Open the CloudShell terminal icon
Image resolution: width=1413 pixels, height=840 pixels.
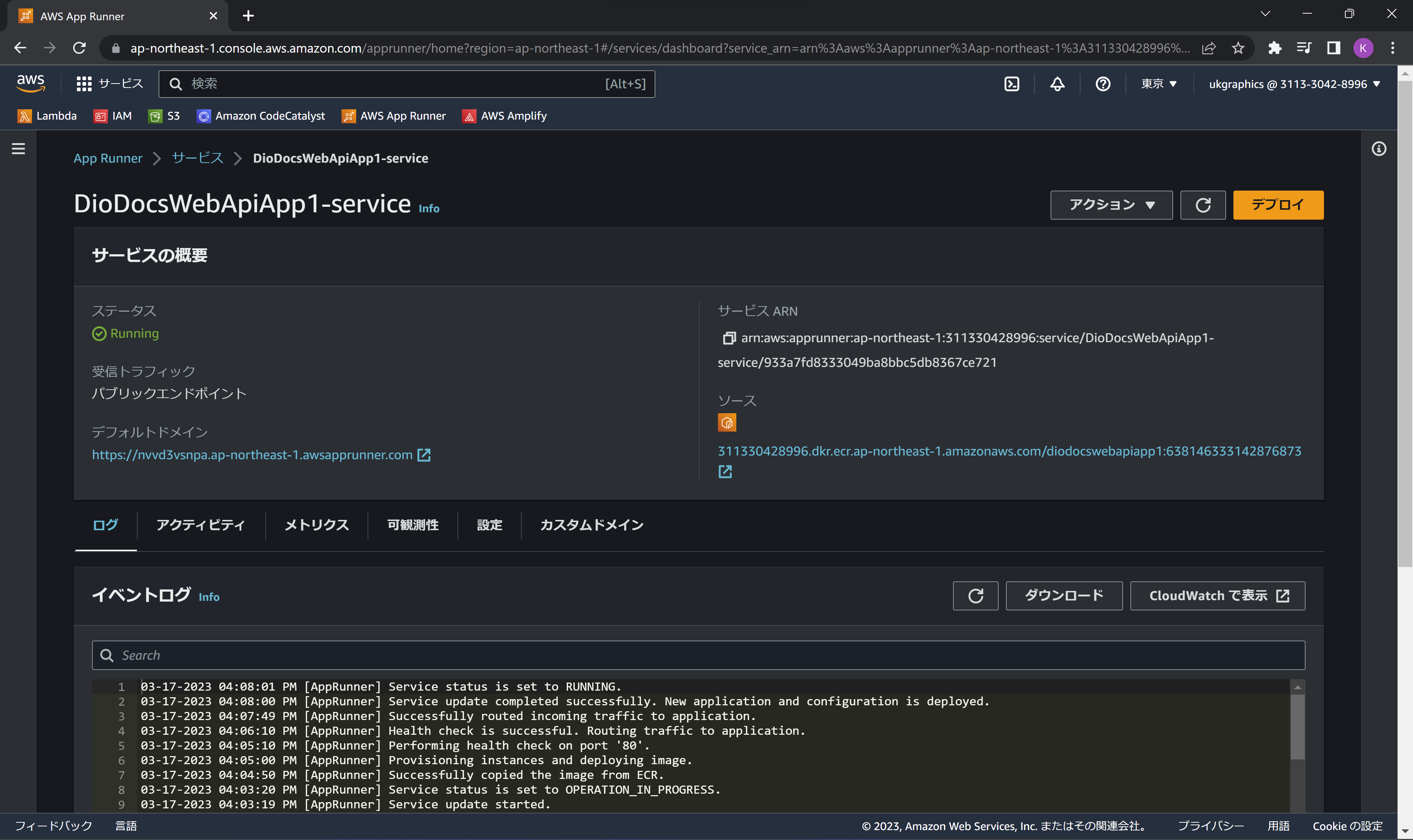click(x=1011, y=84)
